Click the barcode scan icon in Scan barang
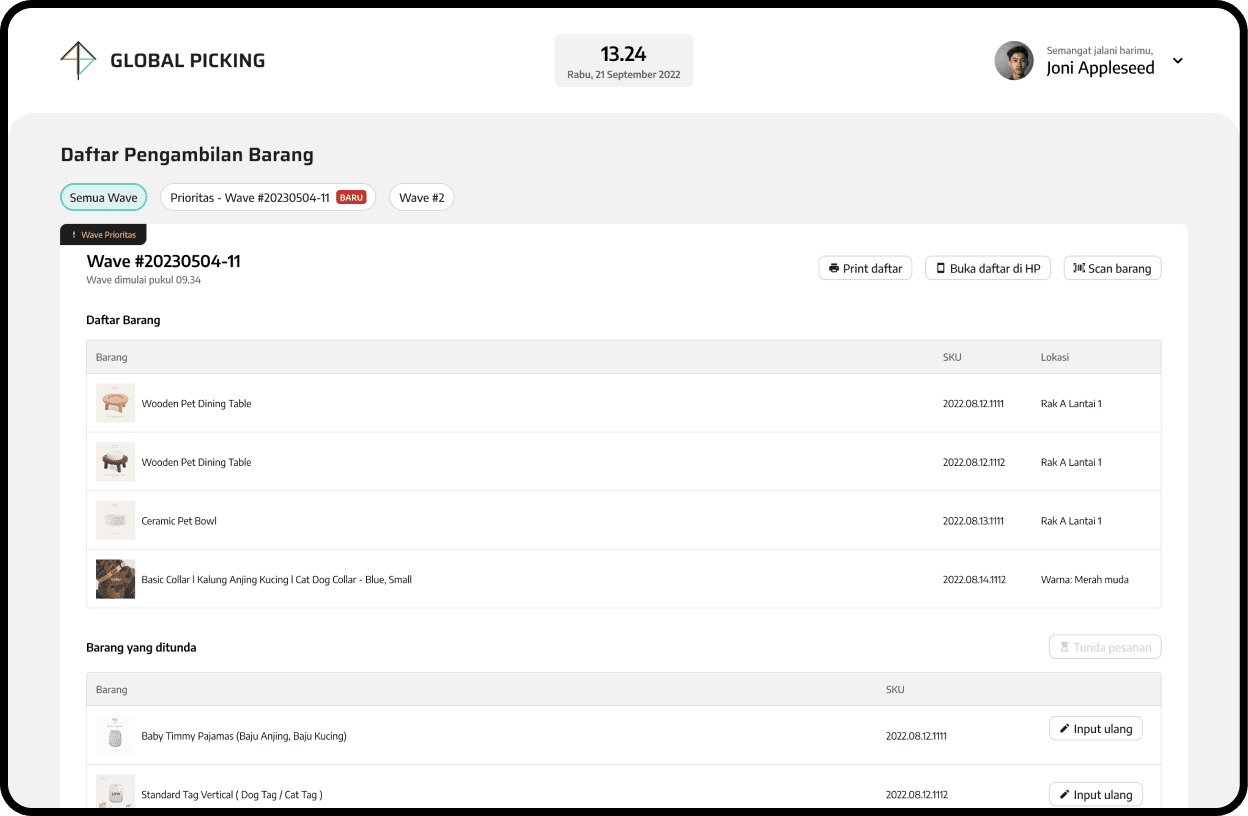 [x=1079, y=268]
